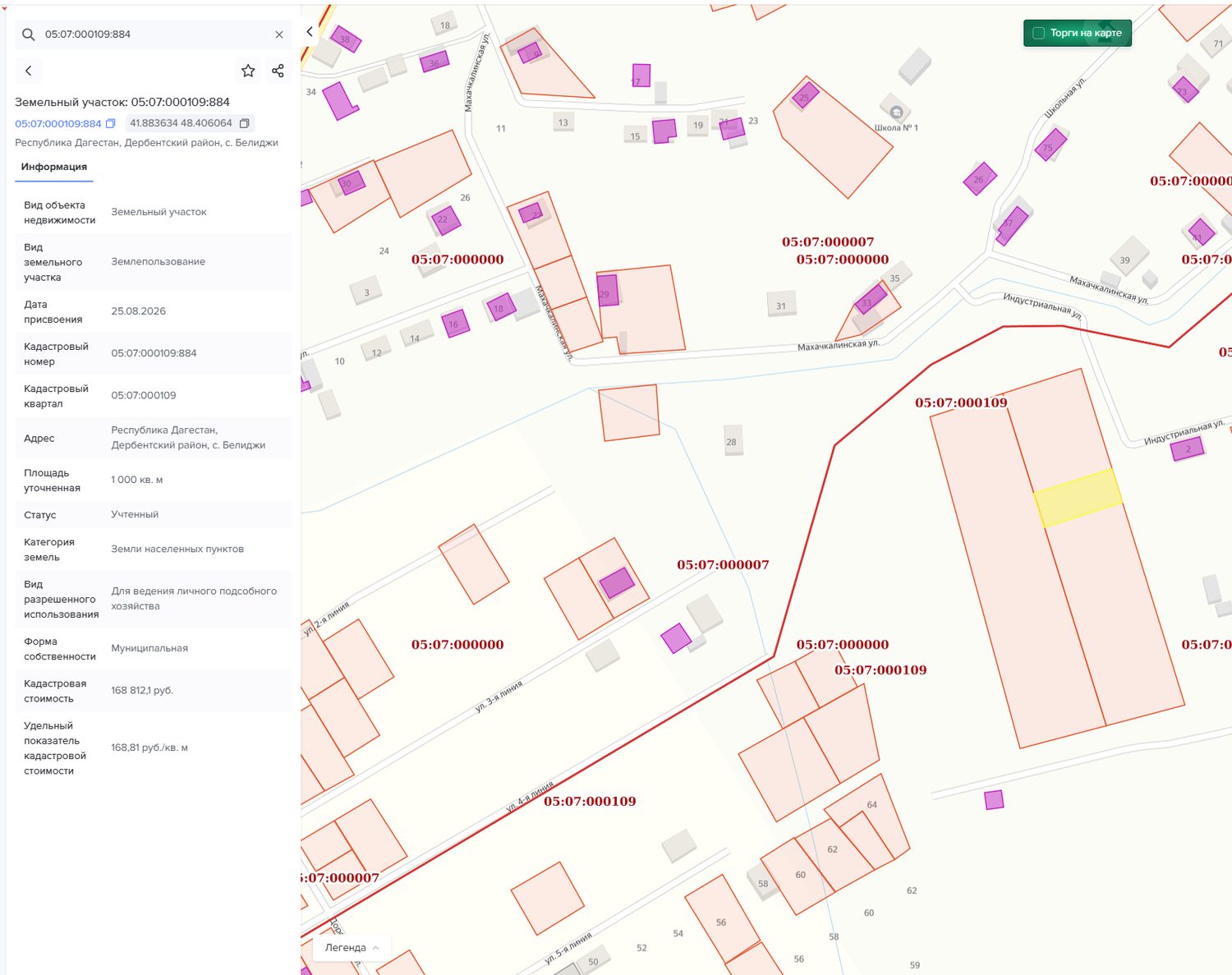
Task: Click the cadastral quarter value 05:07:000109
Action: (x=144, y=395)
